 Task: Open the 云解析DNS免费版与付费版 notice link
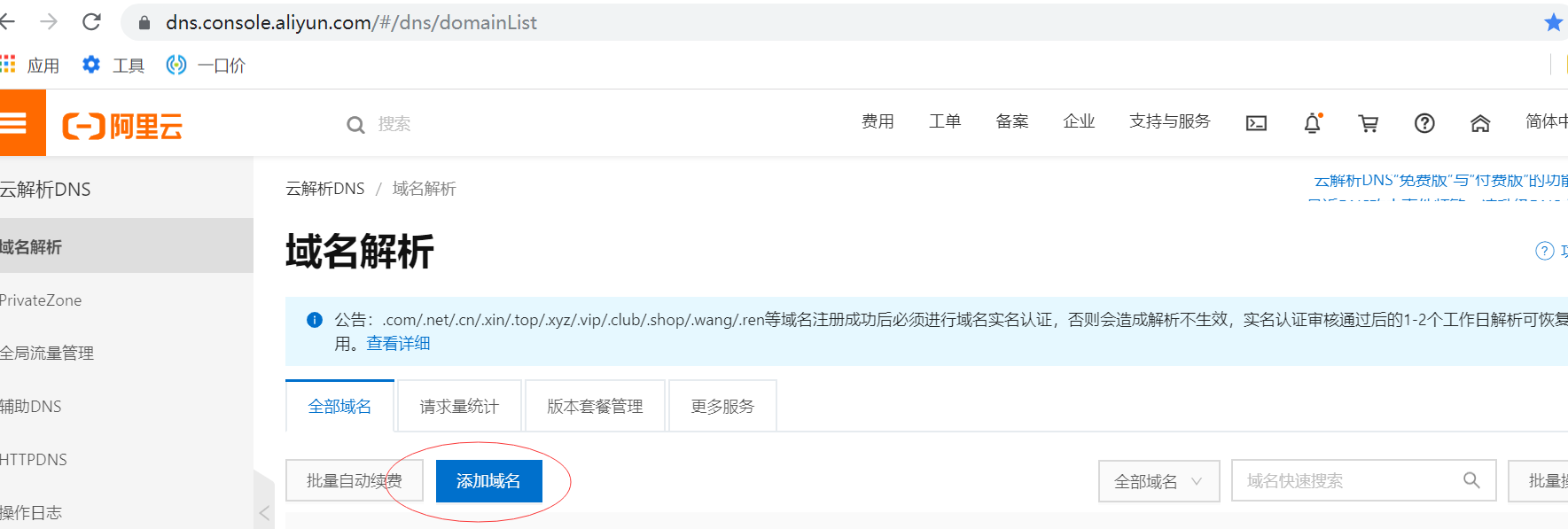[x=1440, y=181]
